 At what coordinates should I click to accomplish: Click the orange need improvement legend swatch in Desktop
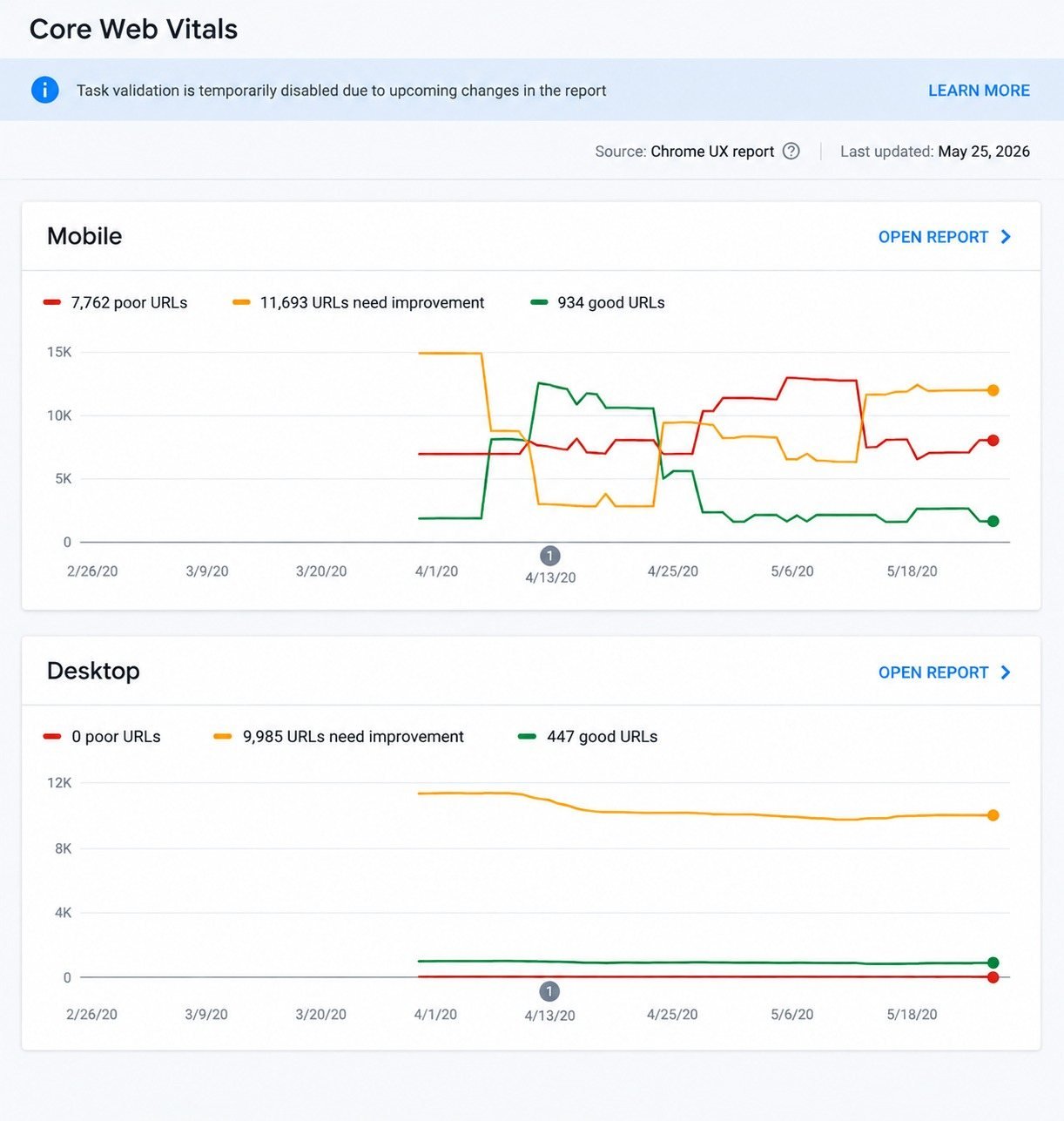(223, 736)
